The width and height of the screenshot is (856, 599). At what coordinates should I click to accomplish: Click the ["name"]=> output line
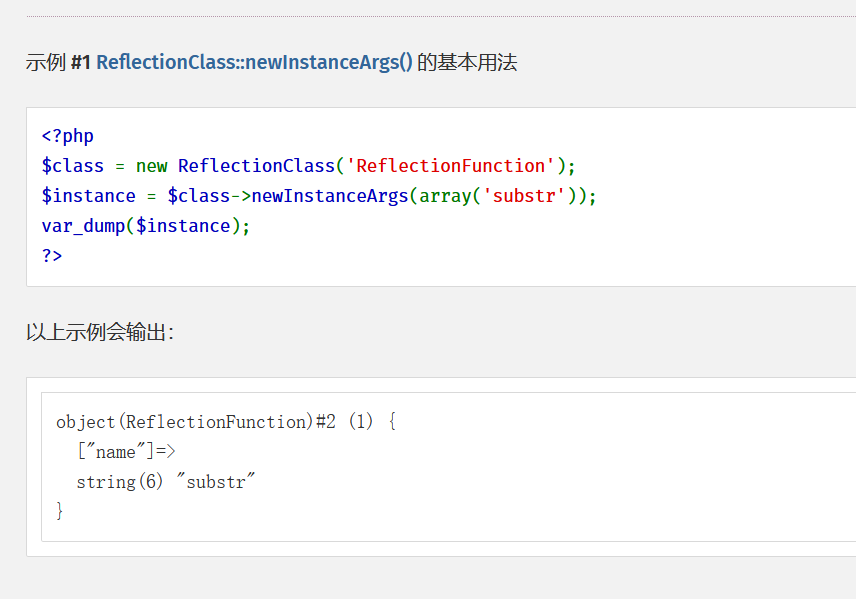point(126,452)
